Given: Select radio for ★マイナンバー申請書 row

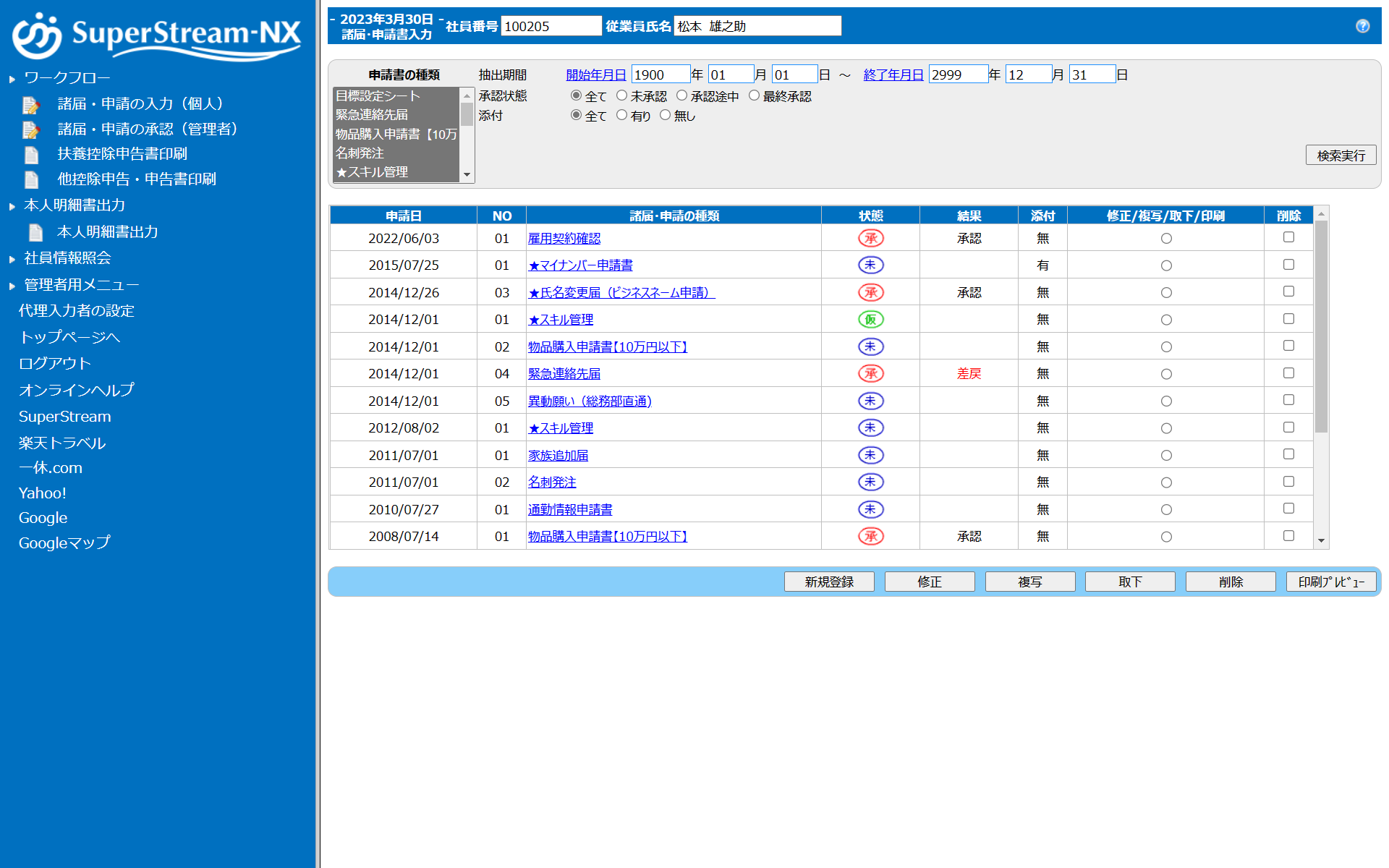Looking at the screenshot, I should coord(1166,265).
